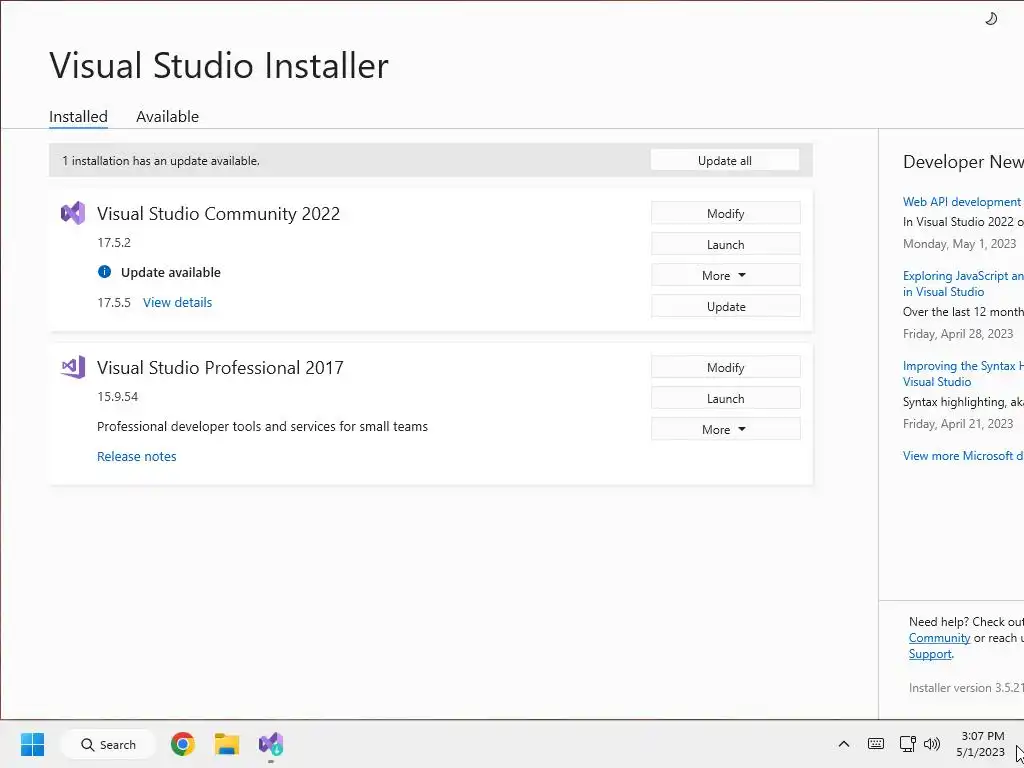Open Exploring JavaScript news article

(963, 283)
